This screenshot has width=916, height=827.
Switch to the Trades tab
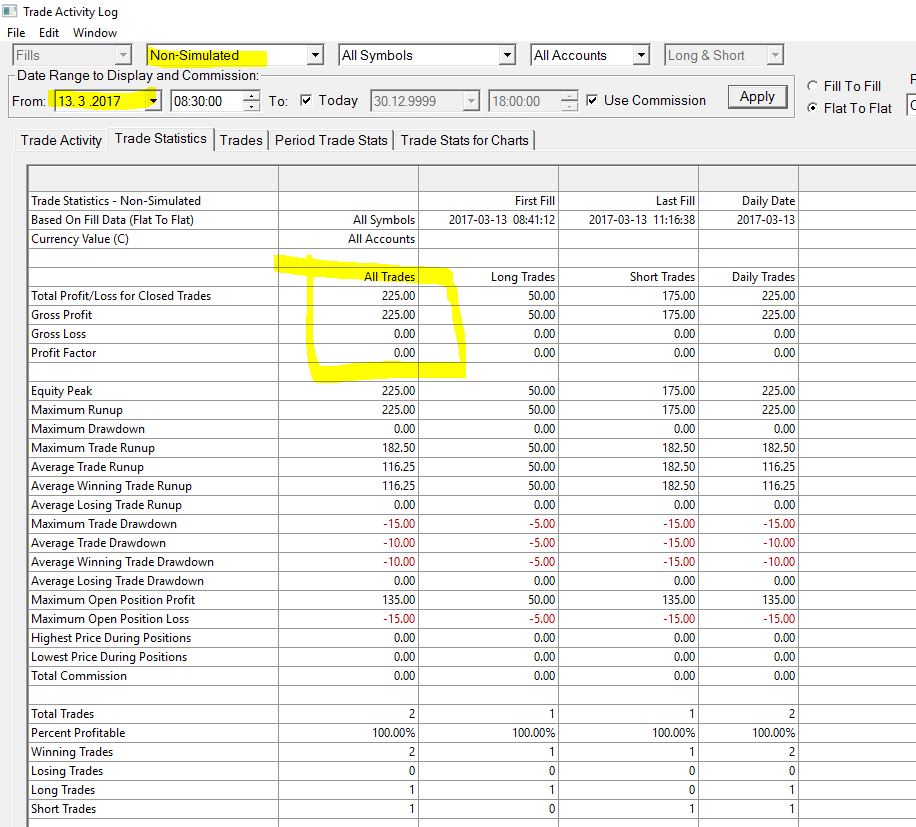(241, 140)
